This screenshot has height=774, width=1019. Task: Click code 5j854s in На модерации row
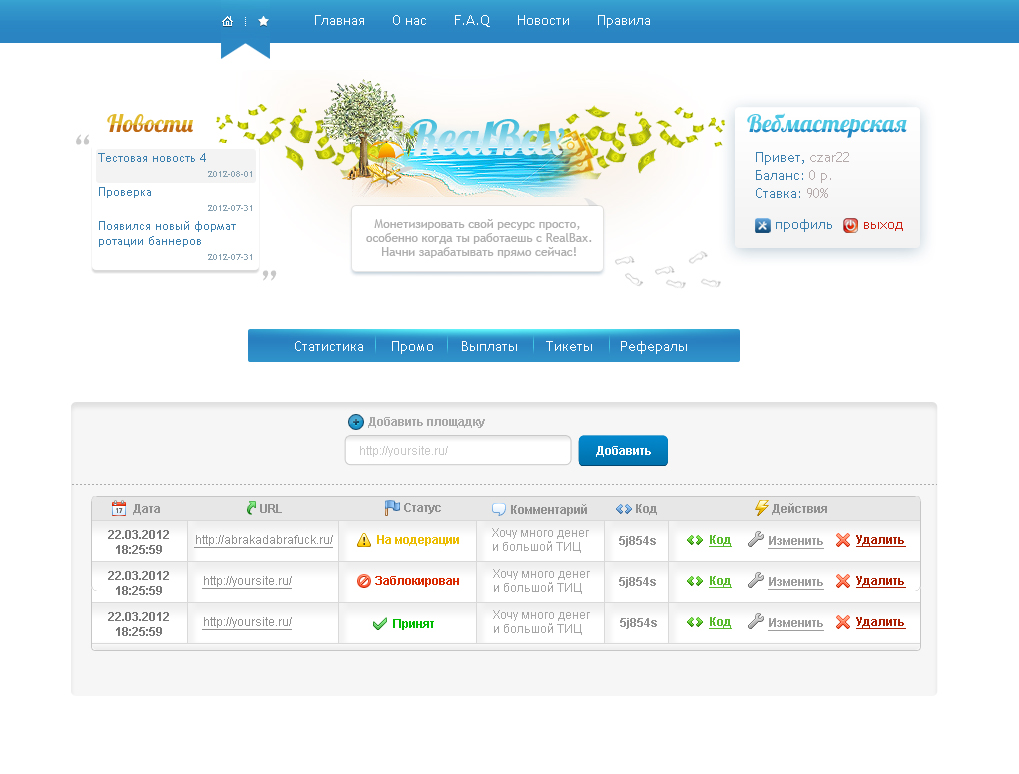point(637,541)
